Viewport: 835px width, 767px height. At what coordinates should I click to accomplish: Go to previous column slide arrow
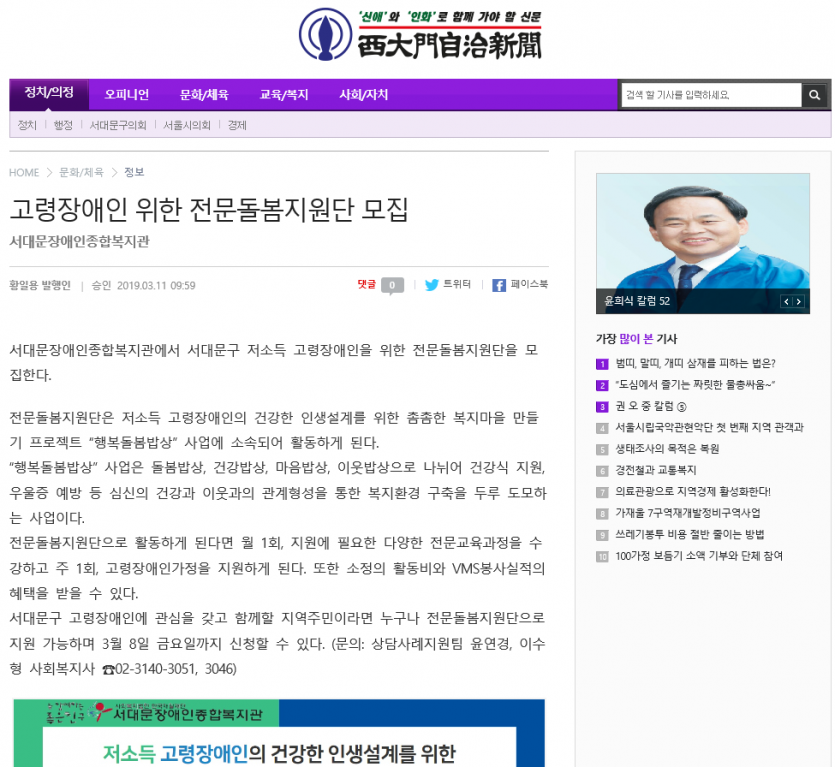coord(786,301)
